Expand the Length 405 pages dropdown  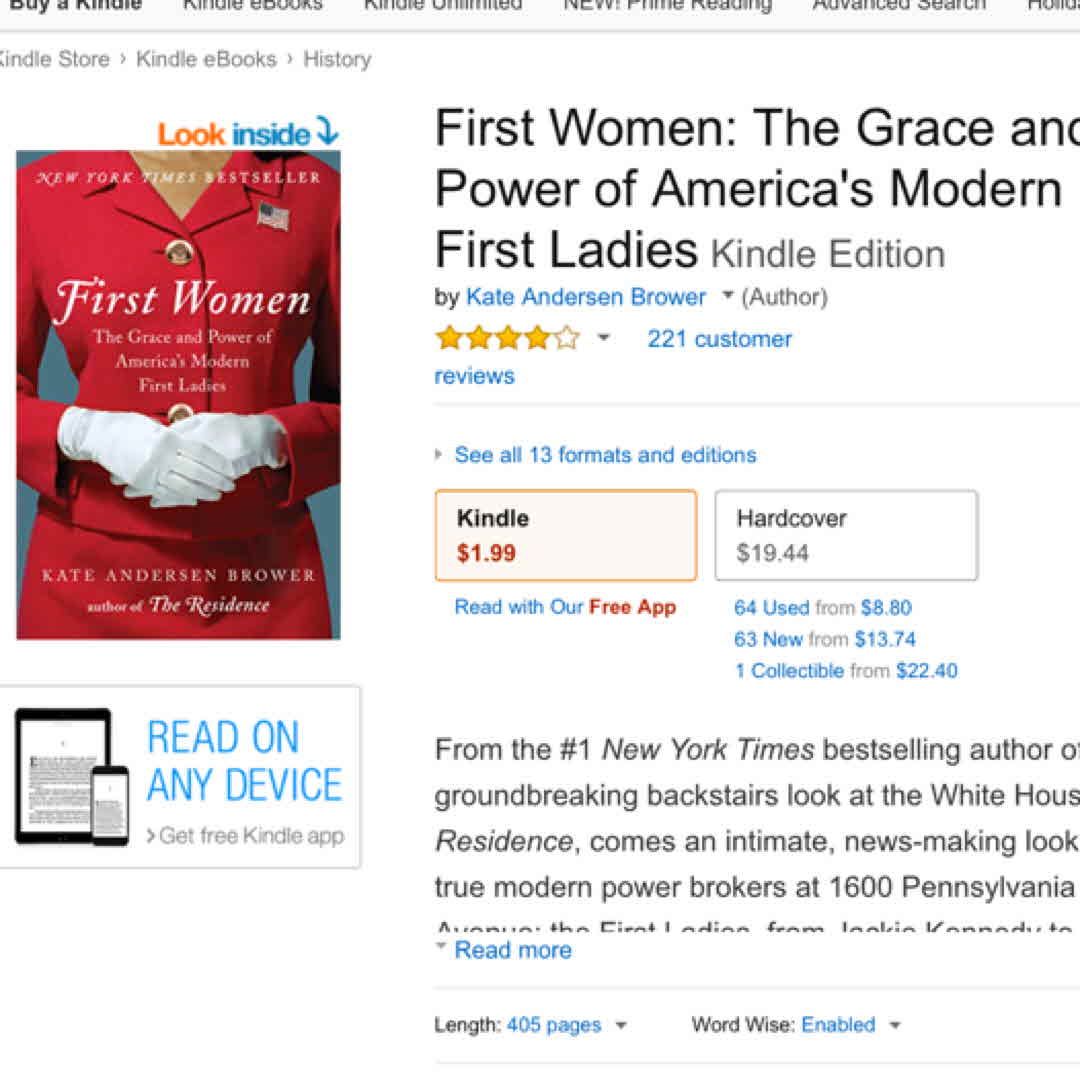621,1026
